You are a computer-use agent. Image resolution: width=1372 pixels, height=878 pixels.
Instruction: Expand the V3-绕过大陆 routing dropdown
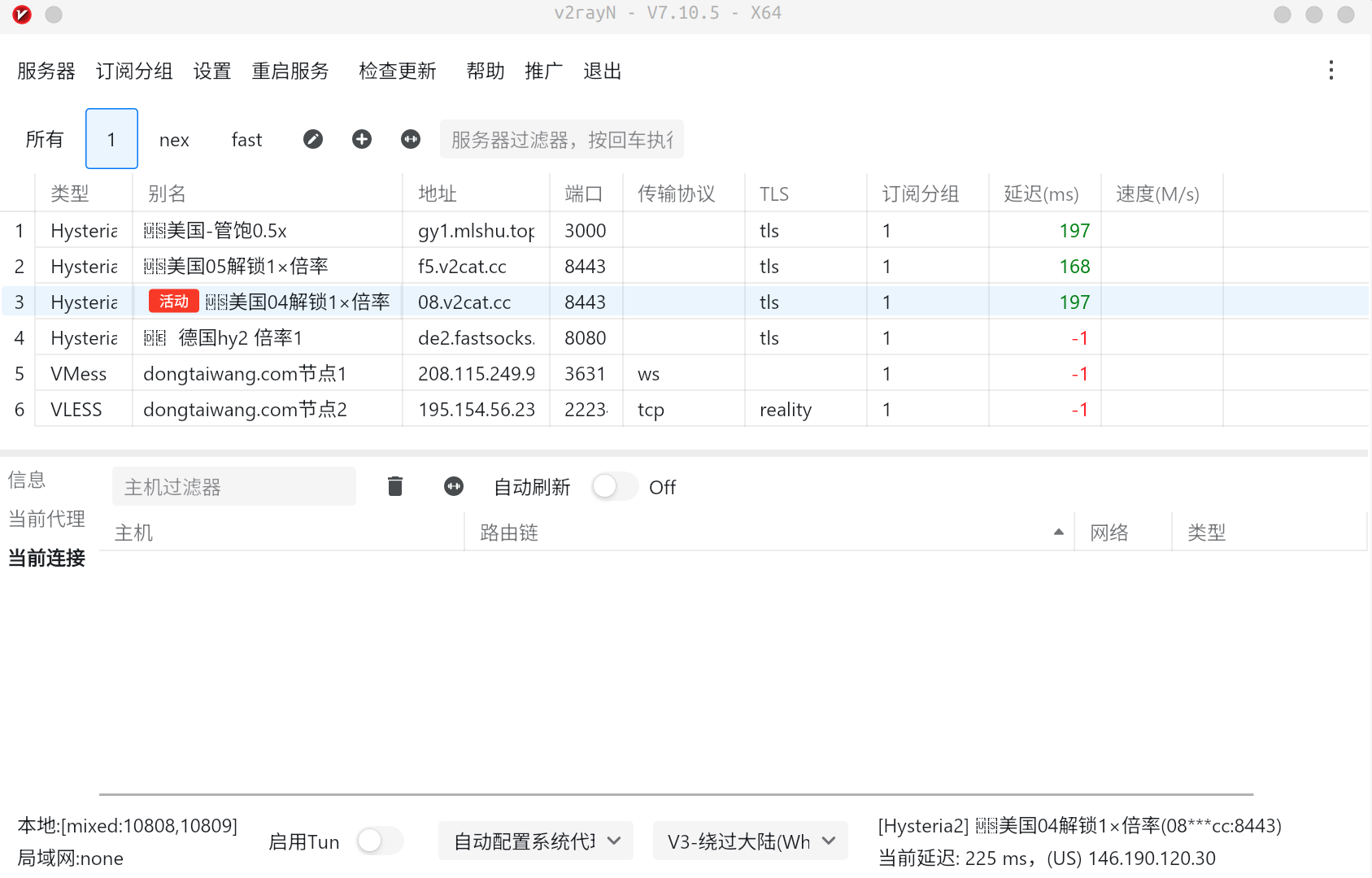(x=750, y=841)
